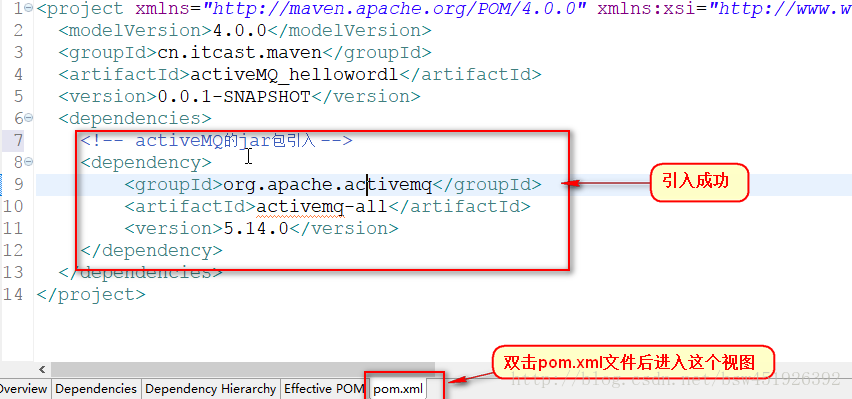Image resolution: width=852 pixels, height=399 pixels.
Task: Click on dependency version 5.14.0
Action: click(256, 228)
